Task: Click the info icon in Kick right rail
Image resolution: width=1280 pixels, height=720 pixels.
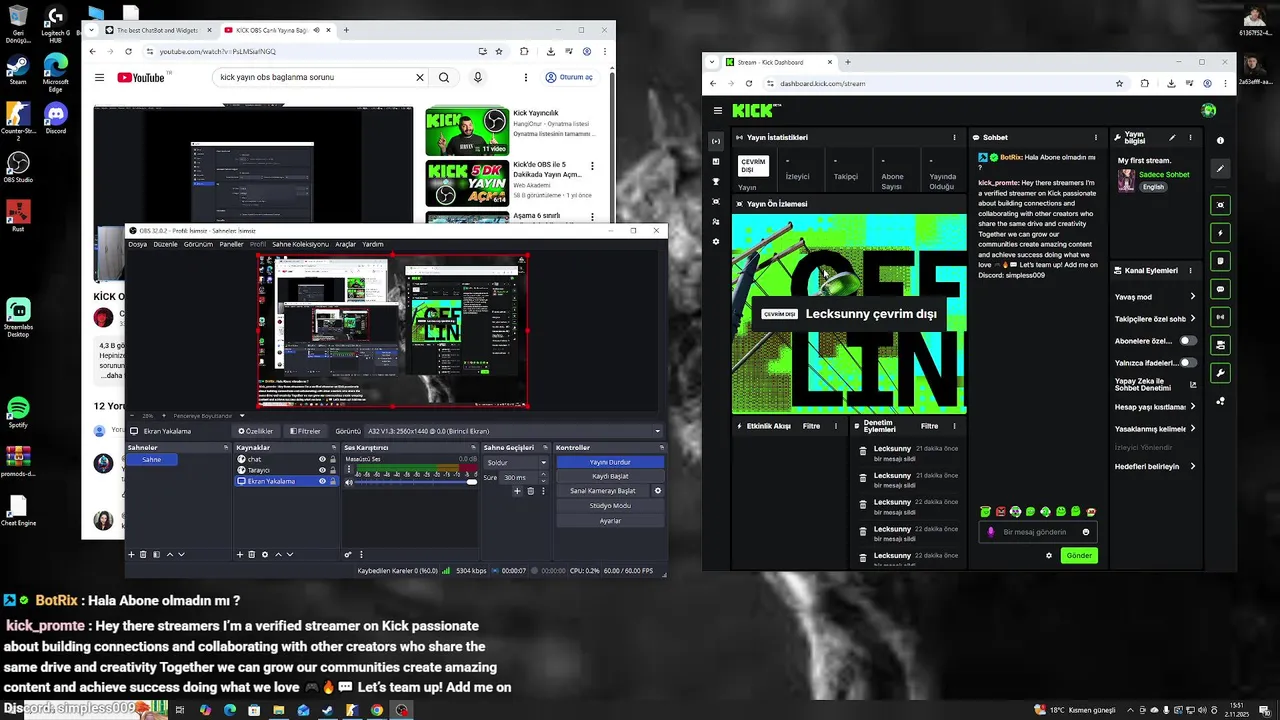Action: [x=1220, y=141]
